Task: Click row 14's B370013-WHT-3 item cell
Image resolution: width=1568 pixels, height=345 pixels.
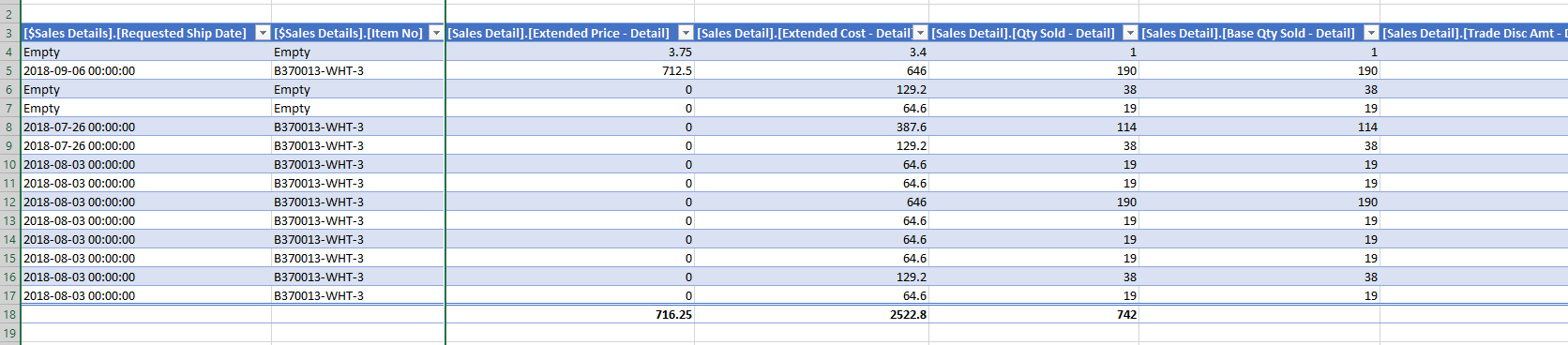Action: [358, 239]
